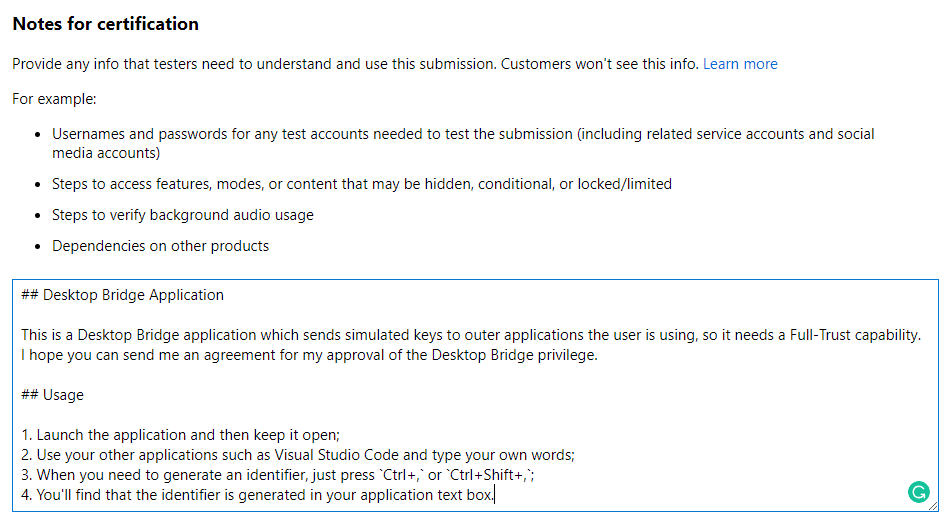Click the '## Usage' line in the notes
The height and width of the screenshot is (520, 946).
point(52,395)
